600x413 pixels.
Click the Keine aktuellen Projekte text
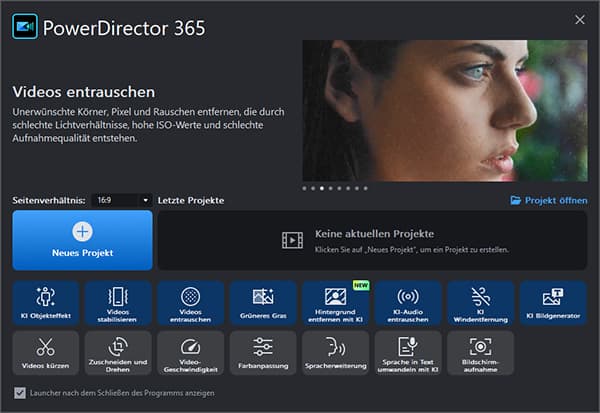[374, 233]
